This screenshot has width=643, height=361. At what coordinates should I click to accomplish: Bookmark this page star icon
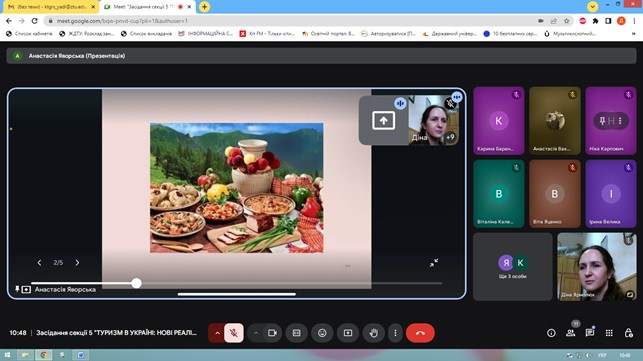coord(567,21)
